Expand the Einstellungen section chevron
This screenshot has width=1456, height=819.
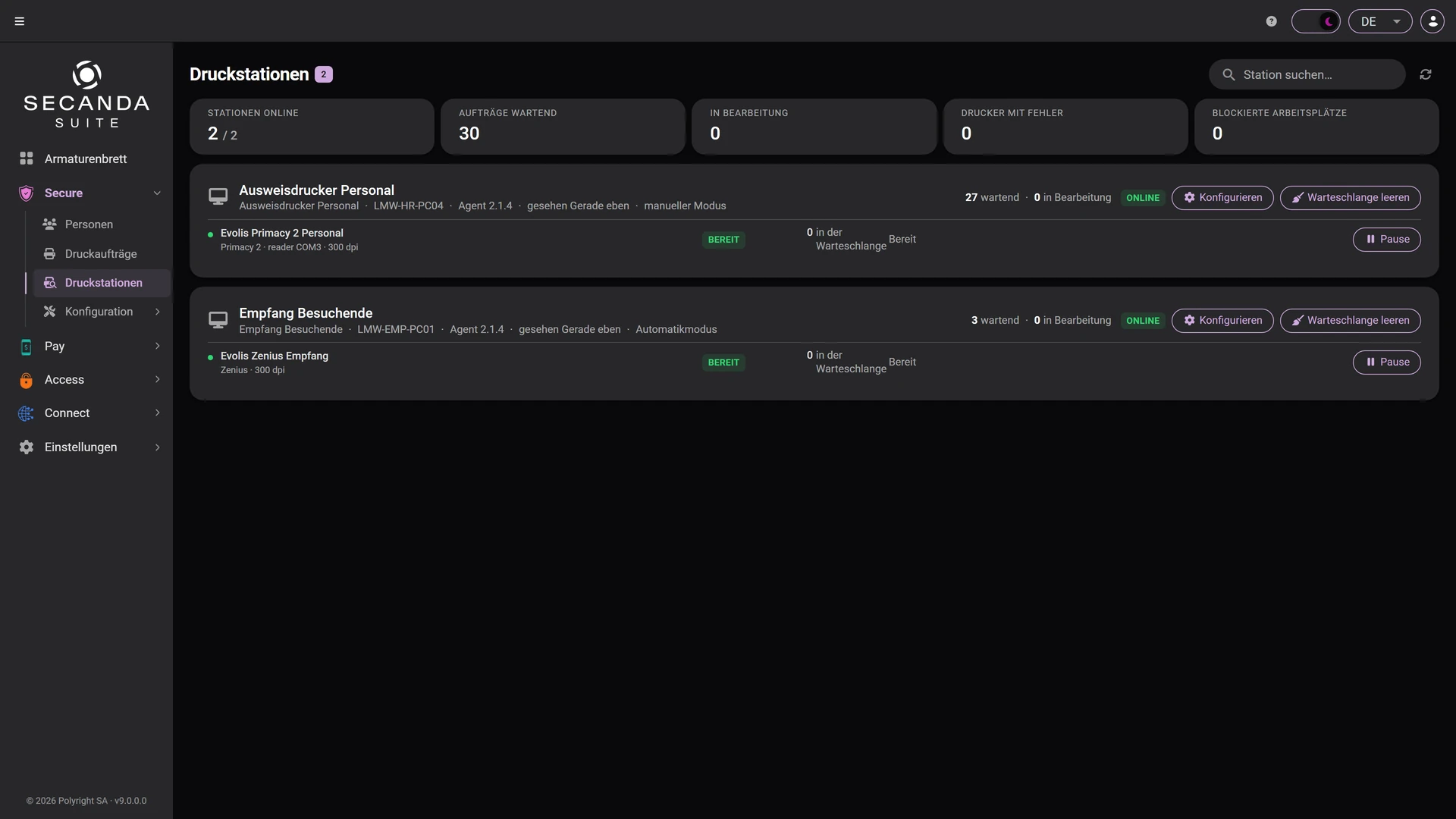click(157, 447)
